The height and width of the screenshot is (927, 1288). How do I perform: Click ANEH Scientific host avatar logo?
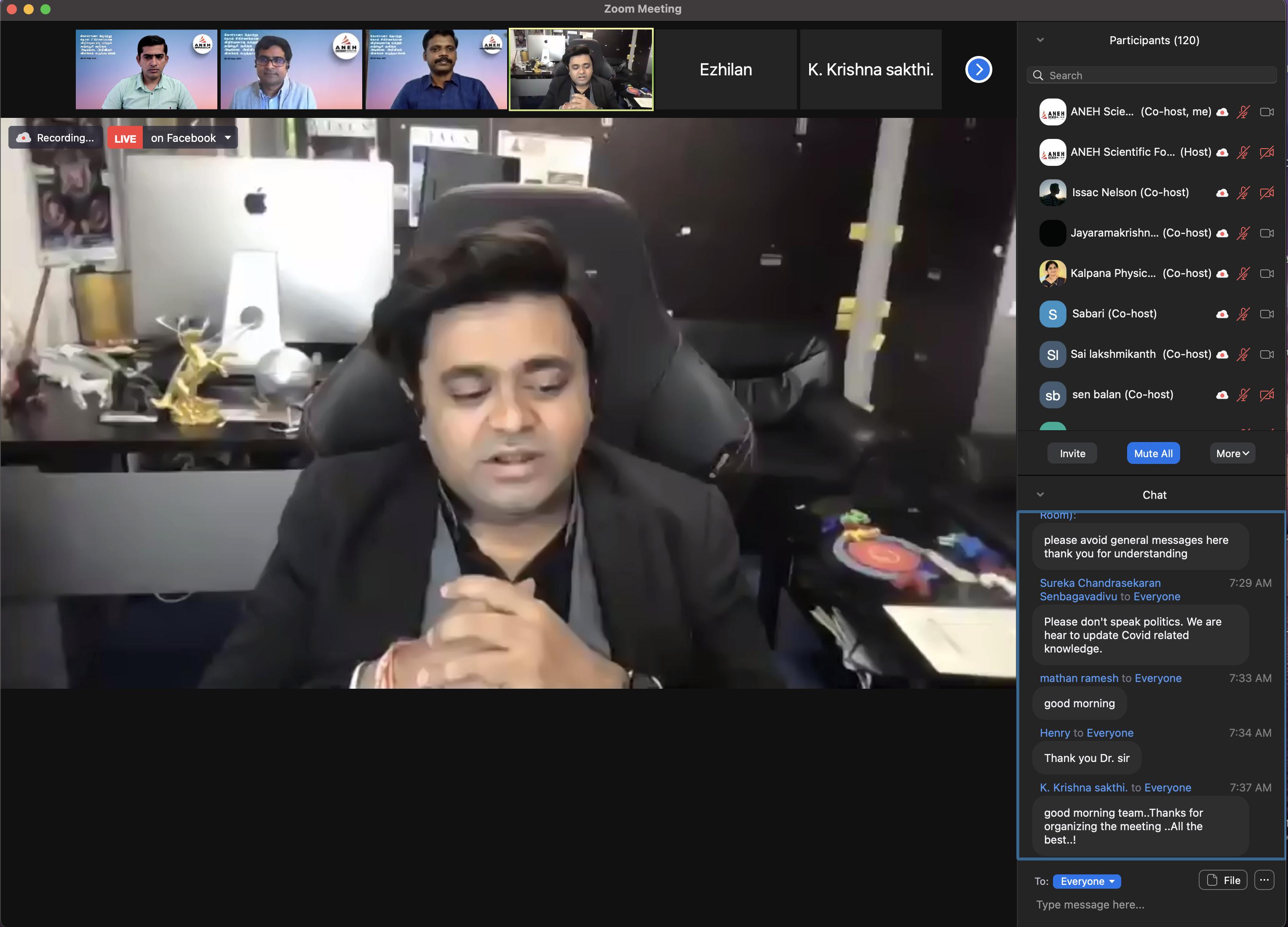1052,152
